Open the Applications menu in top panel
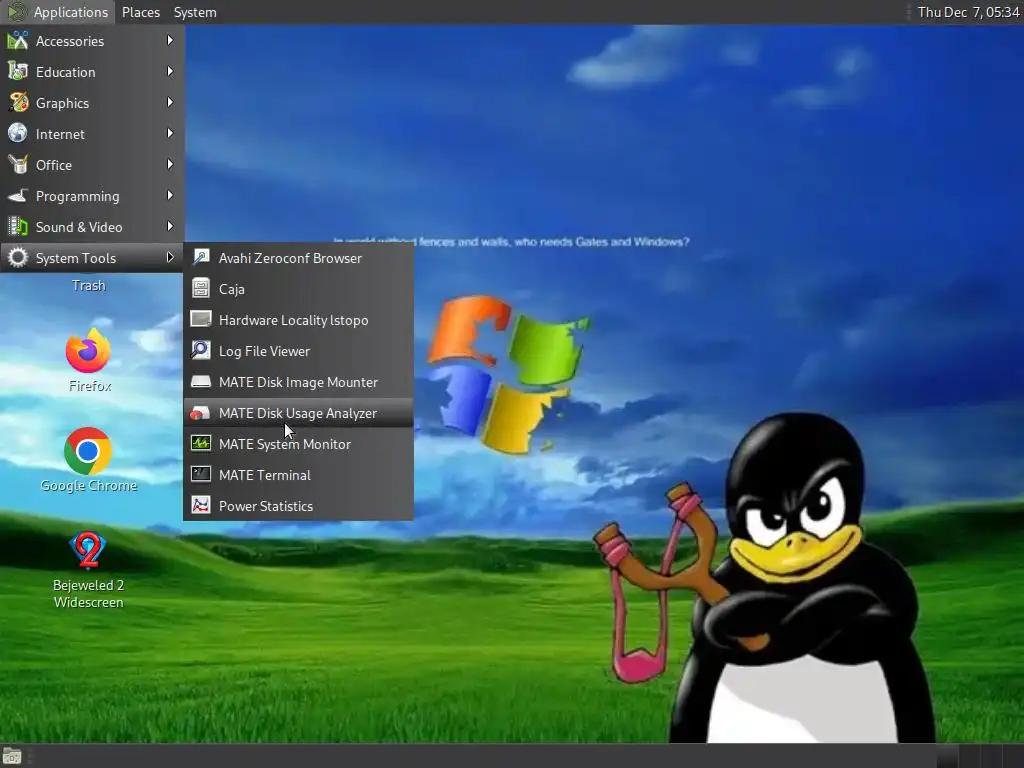 57,12
